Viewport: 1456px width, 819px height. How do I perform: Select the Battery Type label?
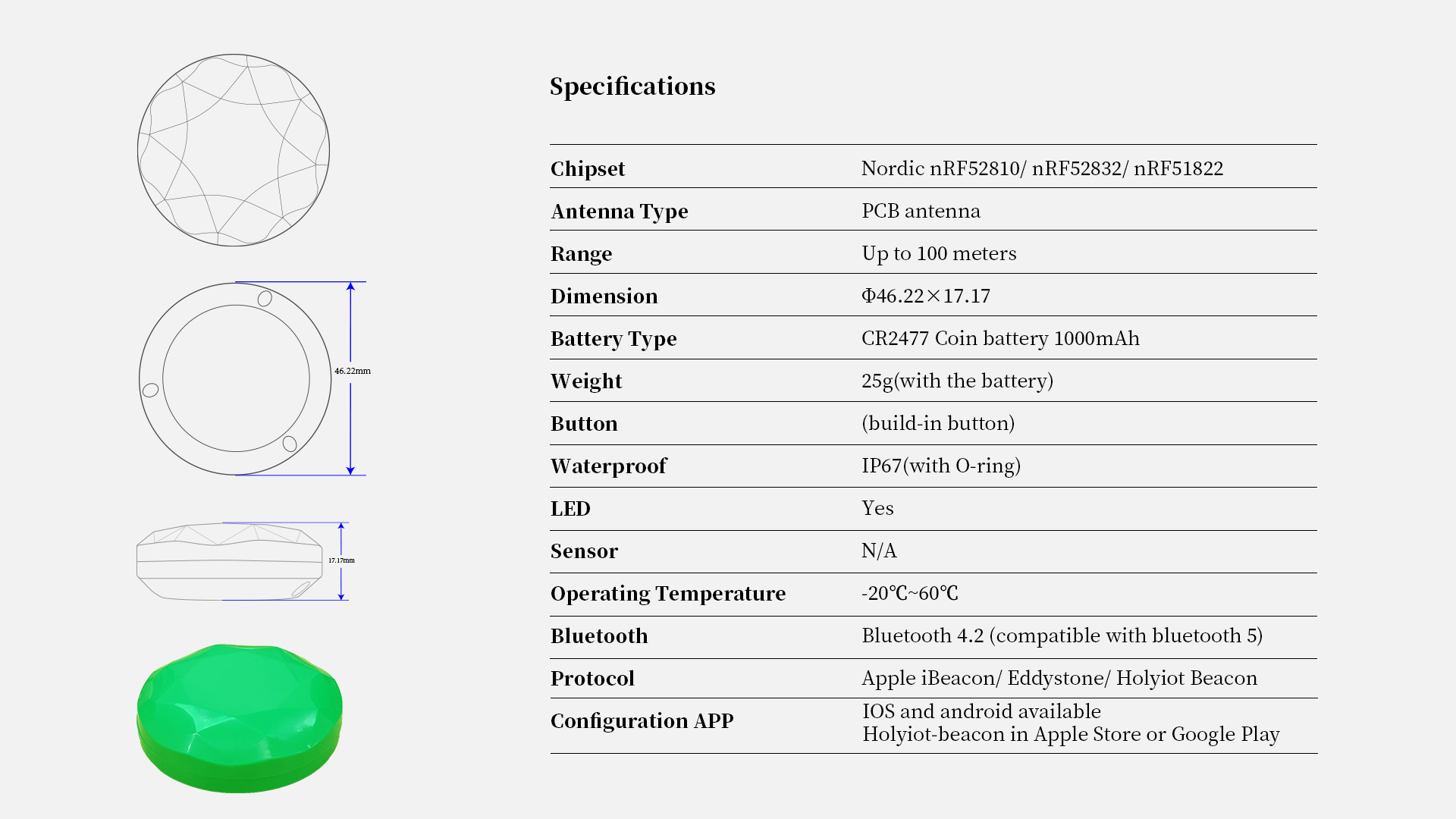pyautogui.click(x=613, y=338)
